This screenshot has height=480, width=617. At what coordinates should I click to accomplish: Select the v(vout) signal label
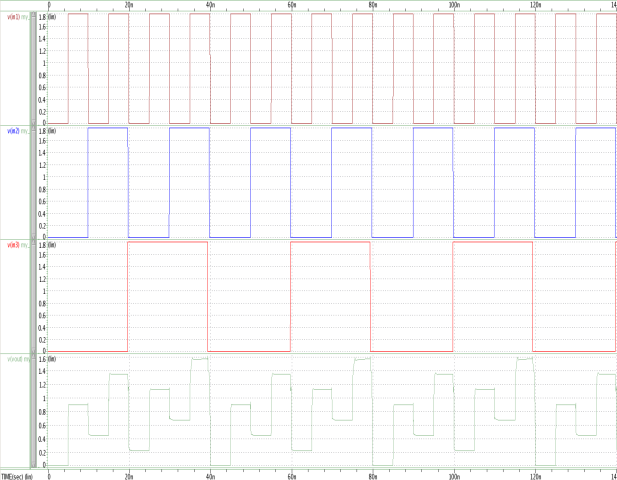click(x=15, y=359)
